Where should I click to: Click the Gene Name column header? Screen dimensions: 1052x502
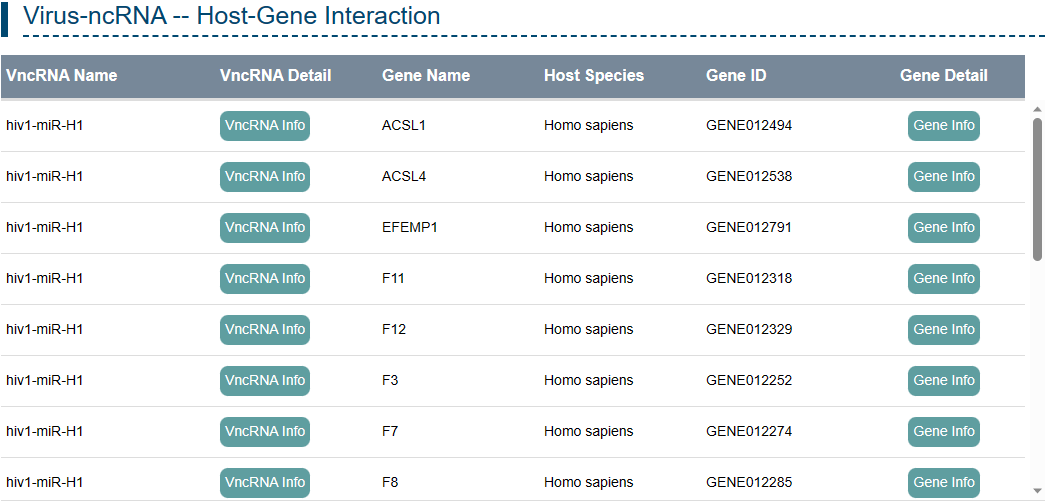[x=426, y=76]
